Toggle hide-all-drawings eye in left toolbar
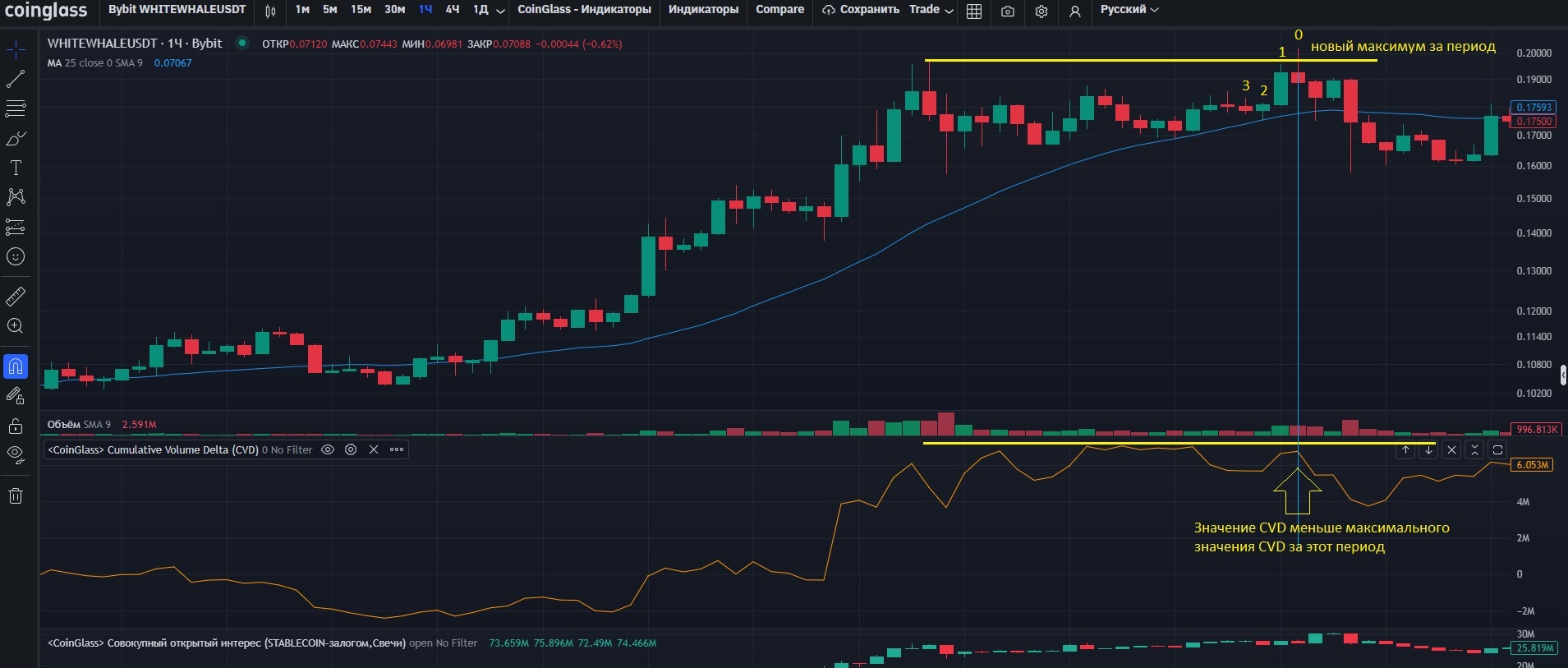Image resolution: width=1568 pixels, height=668 pixels. pos(16,454)
